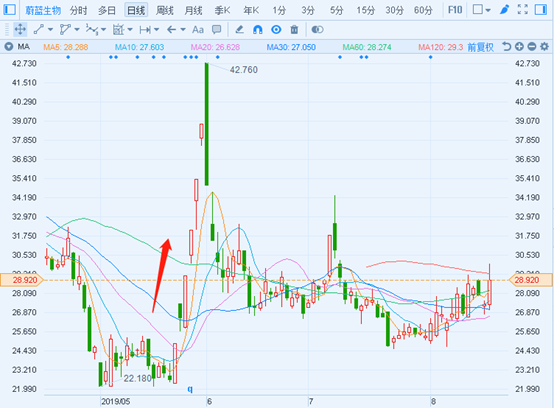554x408 pixels.
Task: Toggle the left sidebar panel icon
Action: tap(9, 9)
